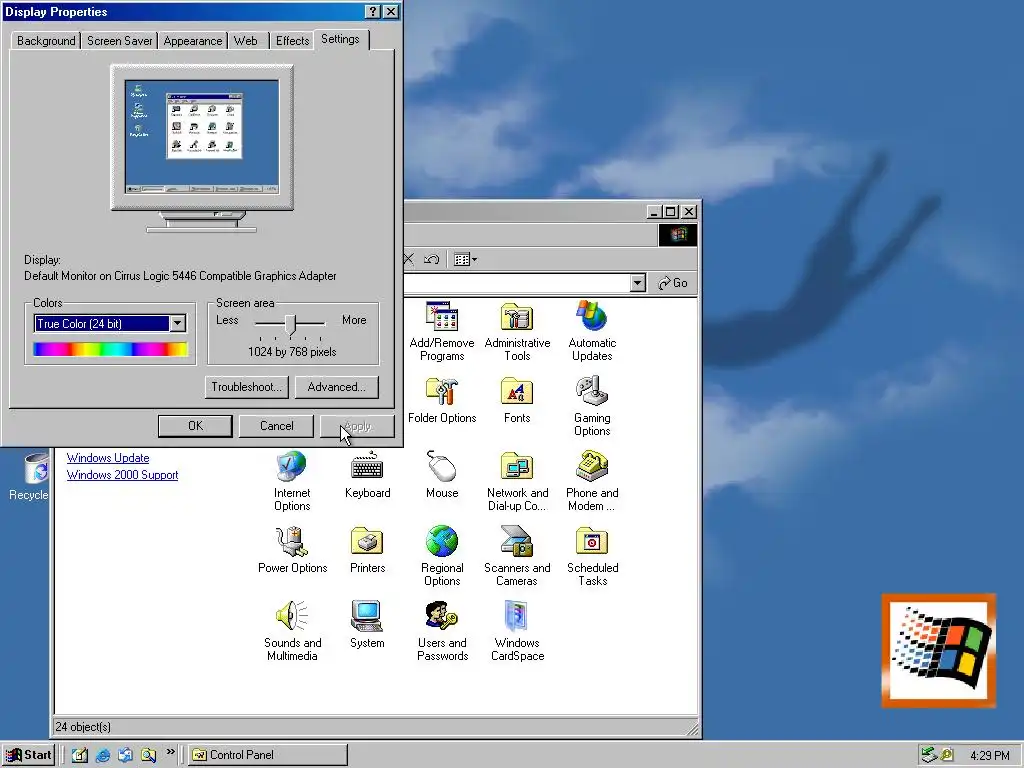This screenshot has height=768, width=1024.
Task: Click the Cancel button in Display Properties
Action: tap(277, 426)
